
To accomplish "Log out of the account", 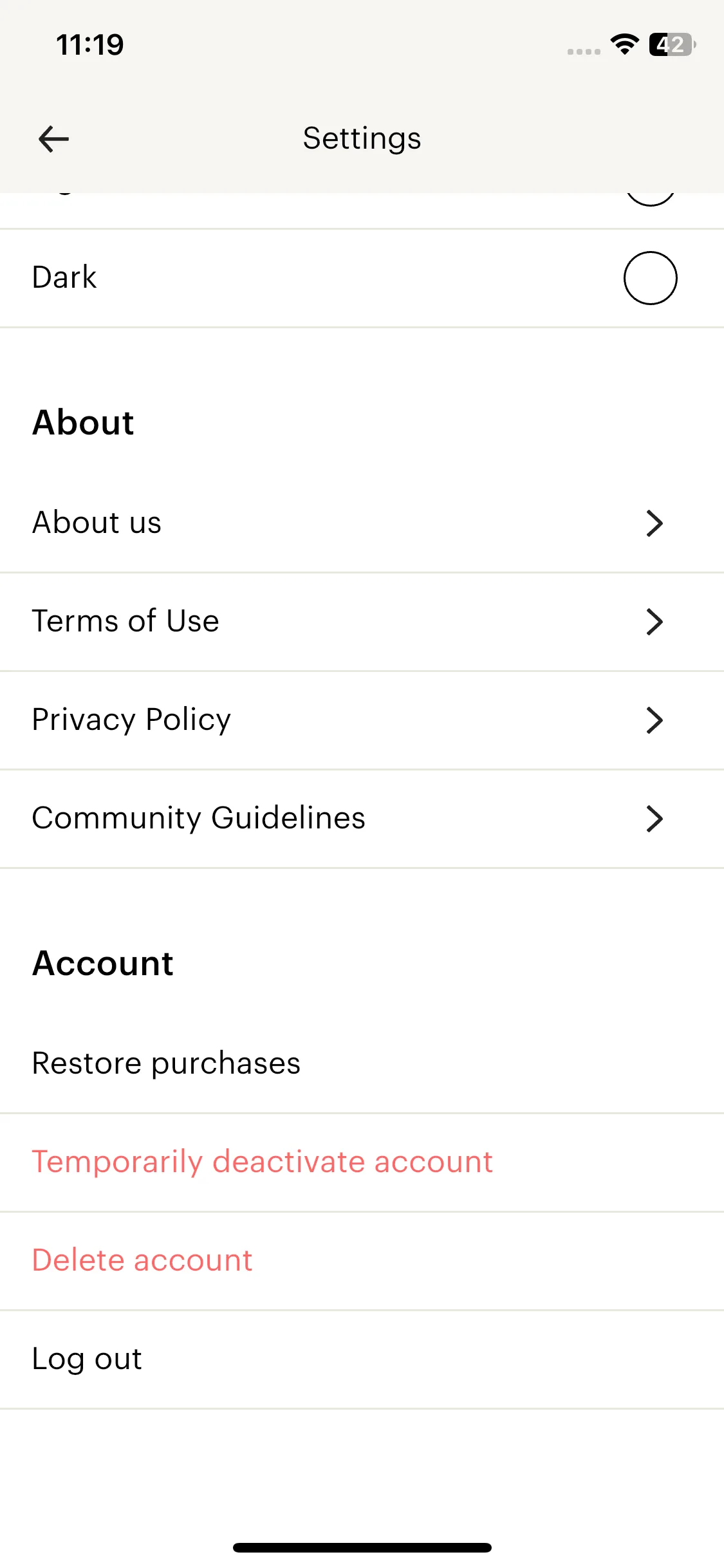I will [87, 1359].
